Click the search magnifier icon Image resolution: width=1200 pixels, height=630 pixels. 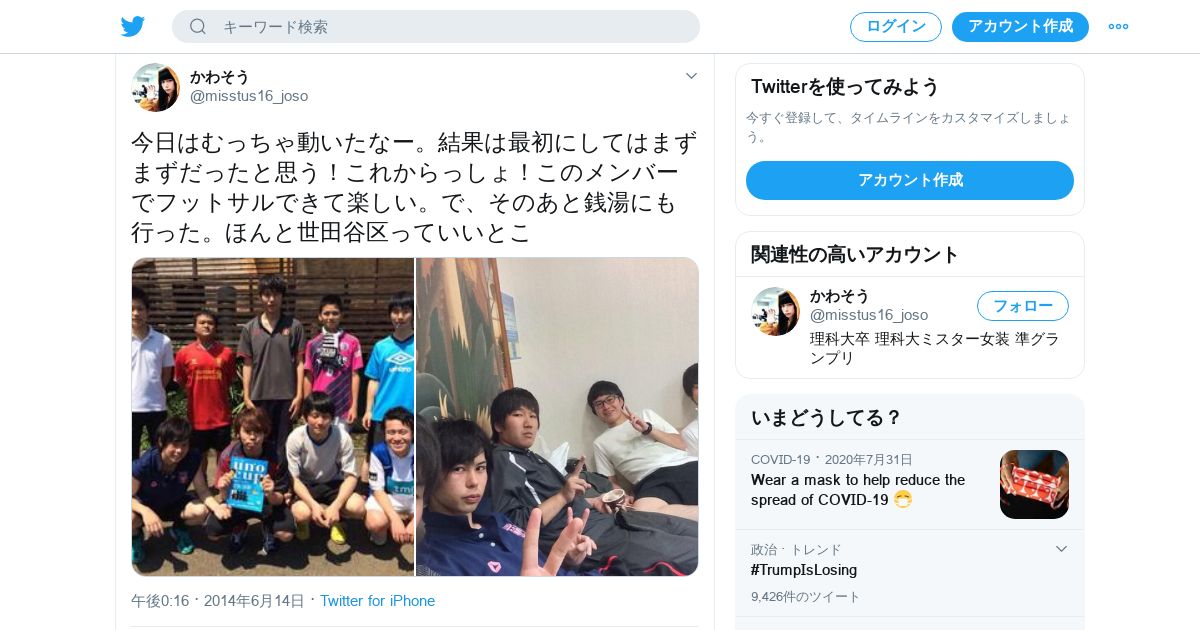click(198, 26)
